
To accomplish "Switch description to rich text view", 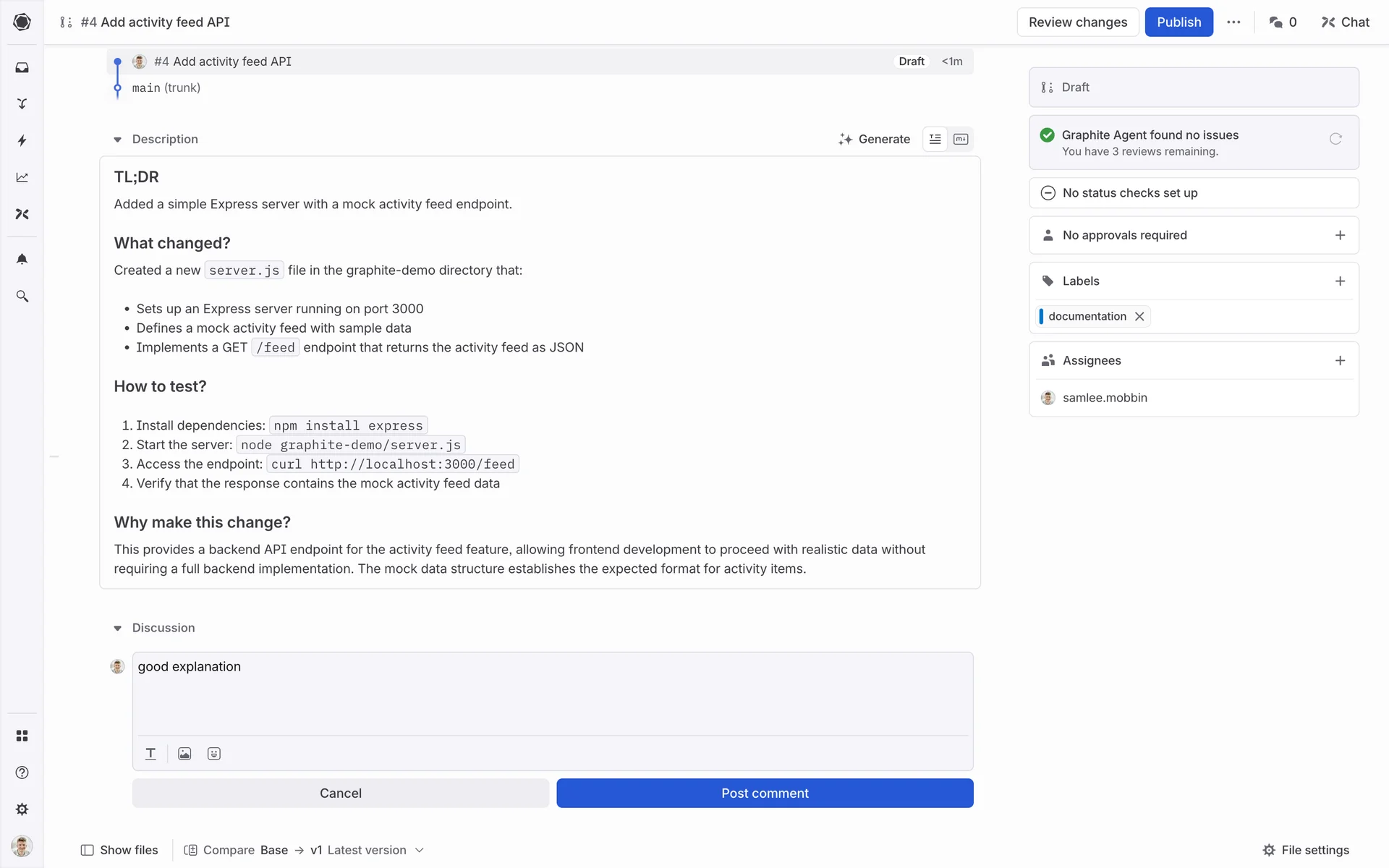I will [935, 139].
